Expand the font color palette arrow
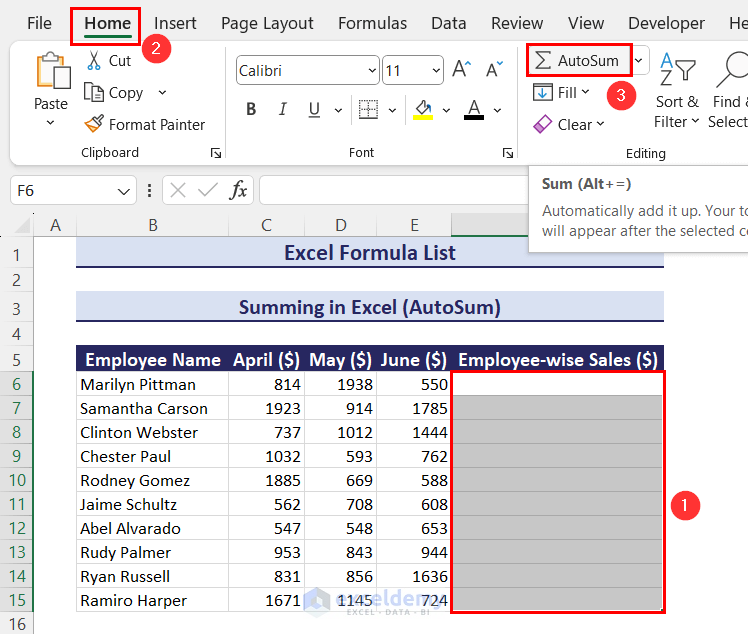748x634 pixels. [x=497, y=111]
